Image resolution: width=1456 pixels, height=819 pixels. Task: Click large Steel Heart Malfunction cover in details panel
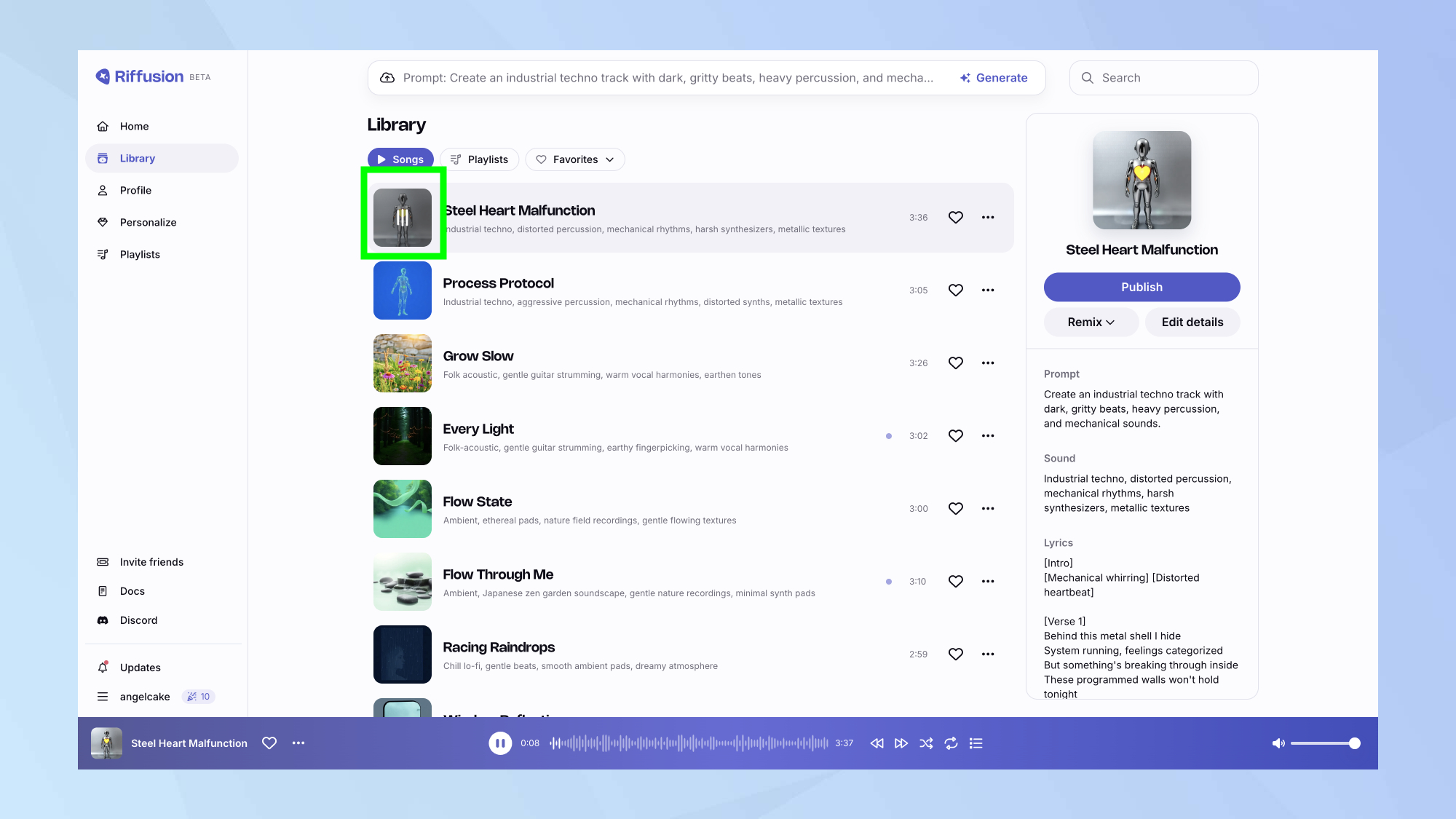[x=1142, y=181]
